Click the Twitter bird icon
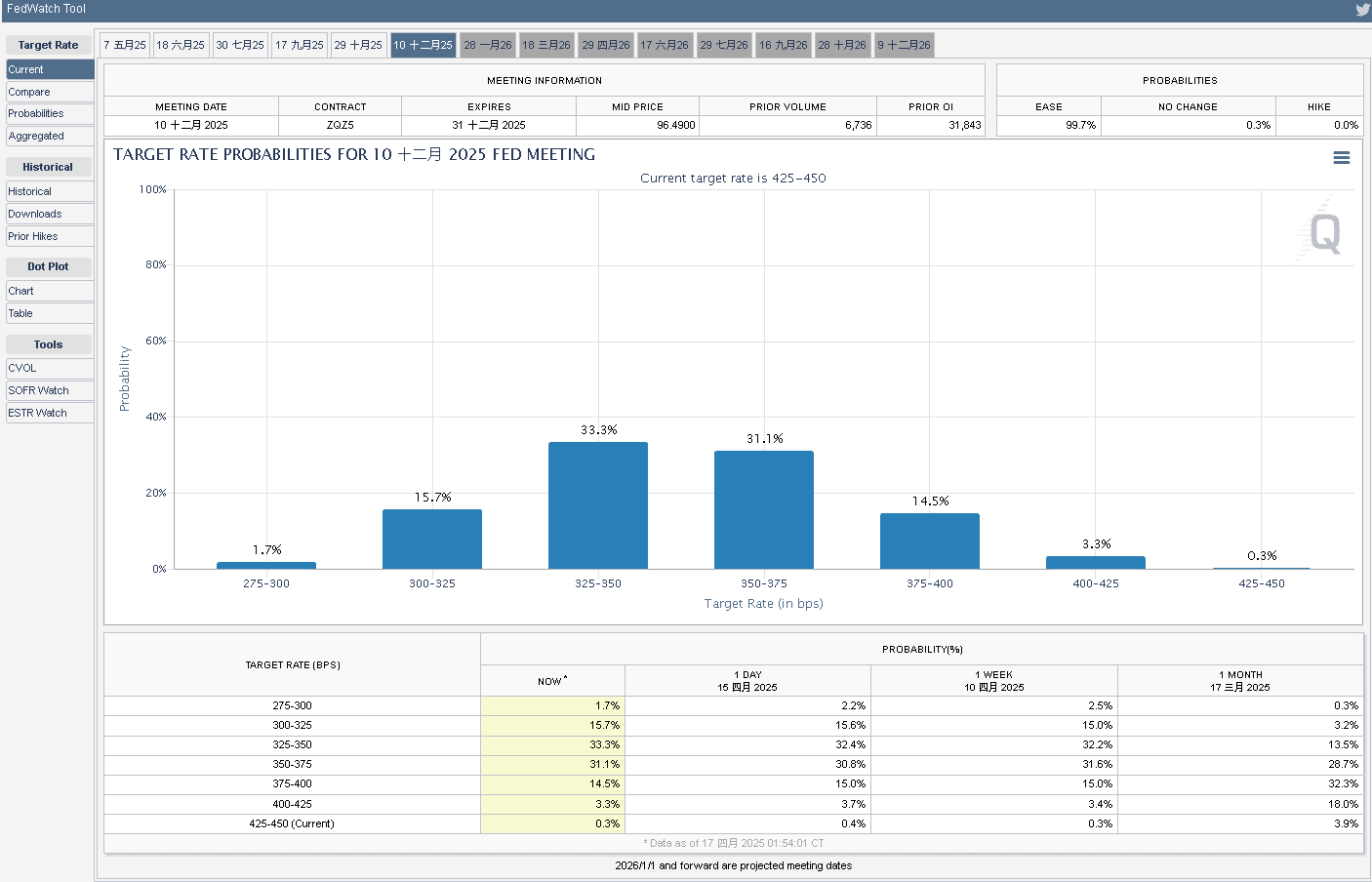Screen dimensions: 1372x882 point(1362,10)
